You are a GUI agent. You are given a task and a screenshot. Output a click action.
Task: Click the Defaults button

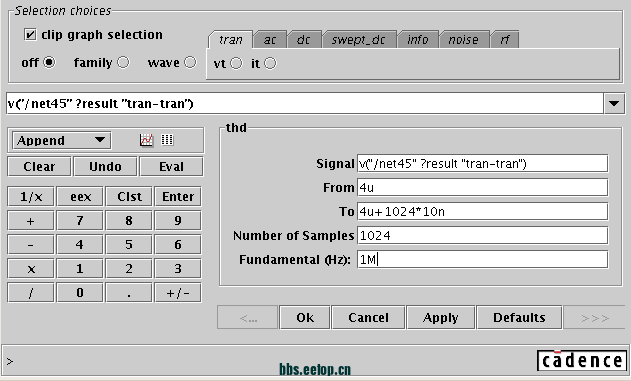[519, 317]
